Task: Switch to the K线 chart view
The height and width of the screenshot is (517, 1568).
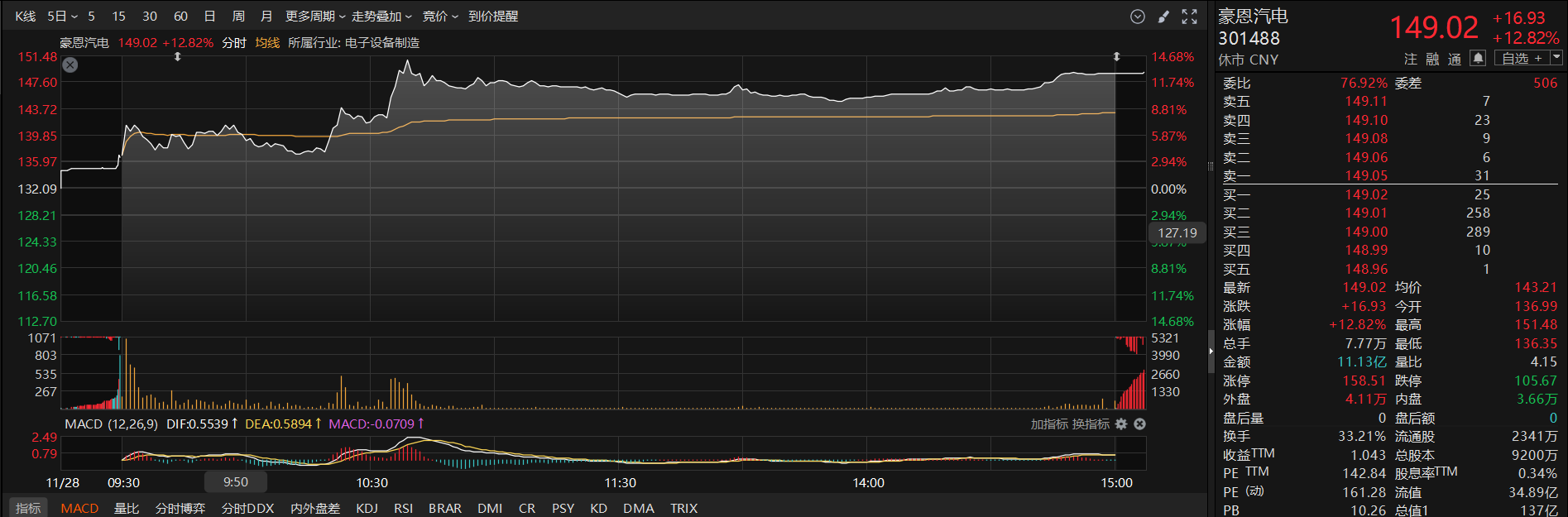Action: pyautogui.click(x=26, y=17)
